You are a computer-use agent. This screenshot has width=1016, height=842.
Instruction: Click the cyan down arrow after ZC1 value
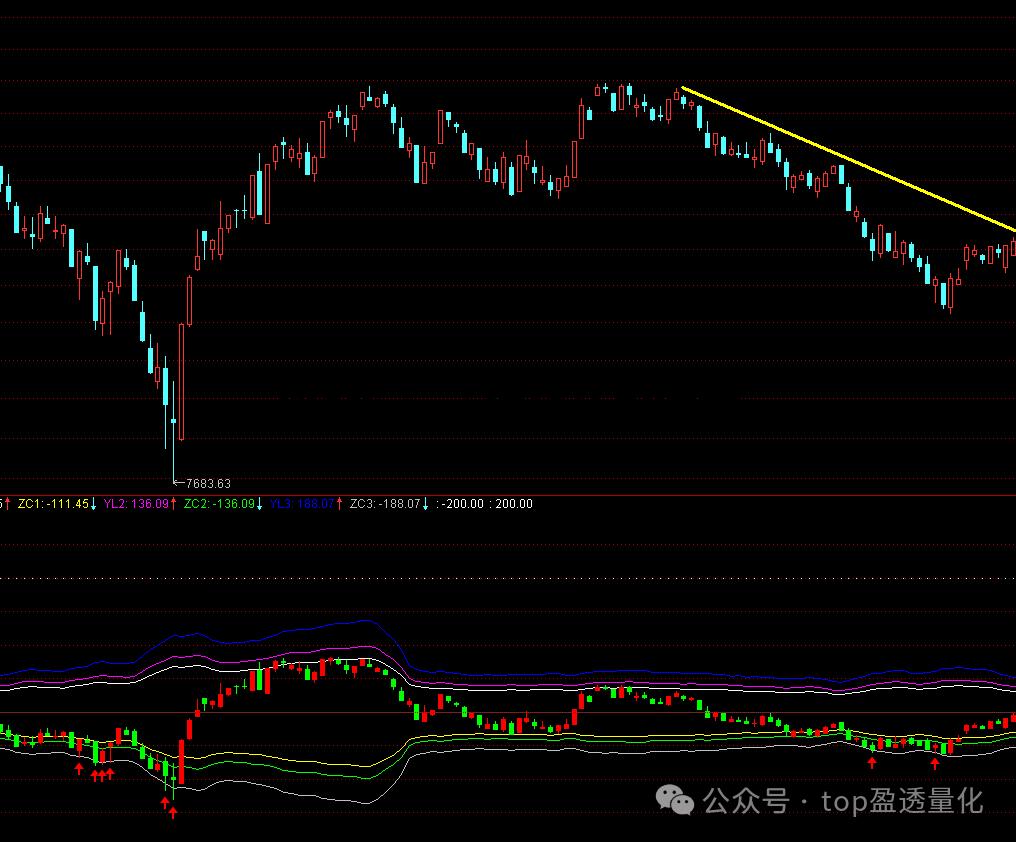94,504
